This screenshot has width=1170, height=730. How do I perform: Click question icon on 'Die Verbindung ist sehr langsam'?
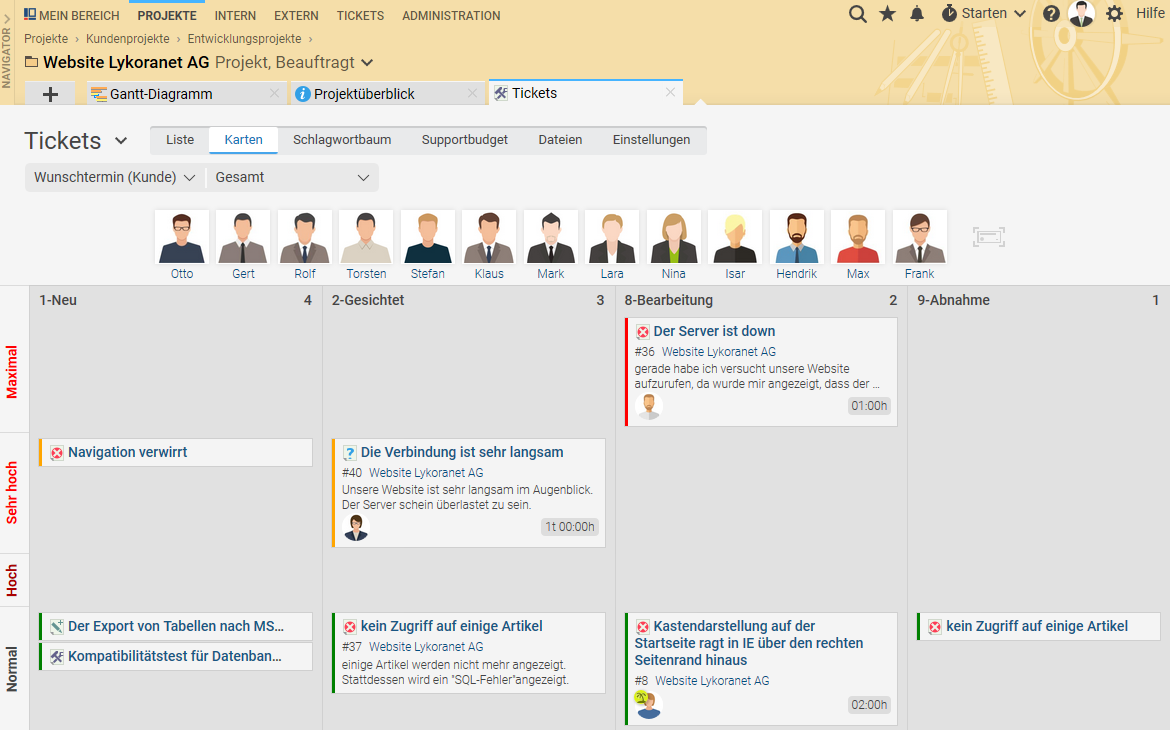pyautogui.click(x=349, y=453)
